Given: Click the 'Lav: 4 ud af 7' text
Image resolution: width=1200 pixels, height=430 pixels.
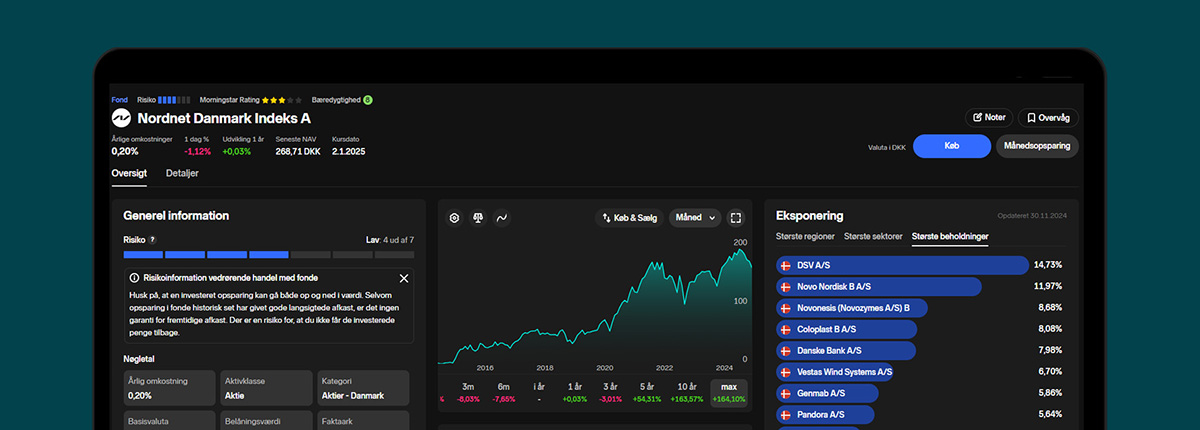Looking at the screenshot, I should tap(390, 240).
